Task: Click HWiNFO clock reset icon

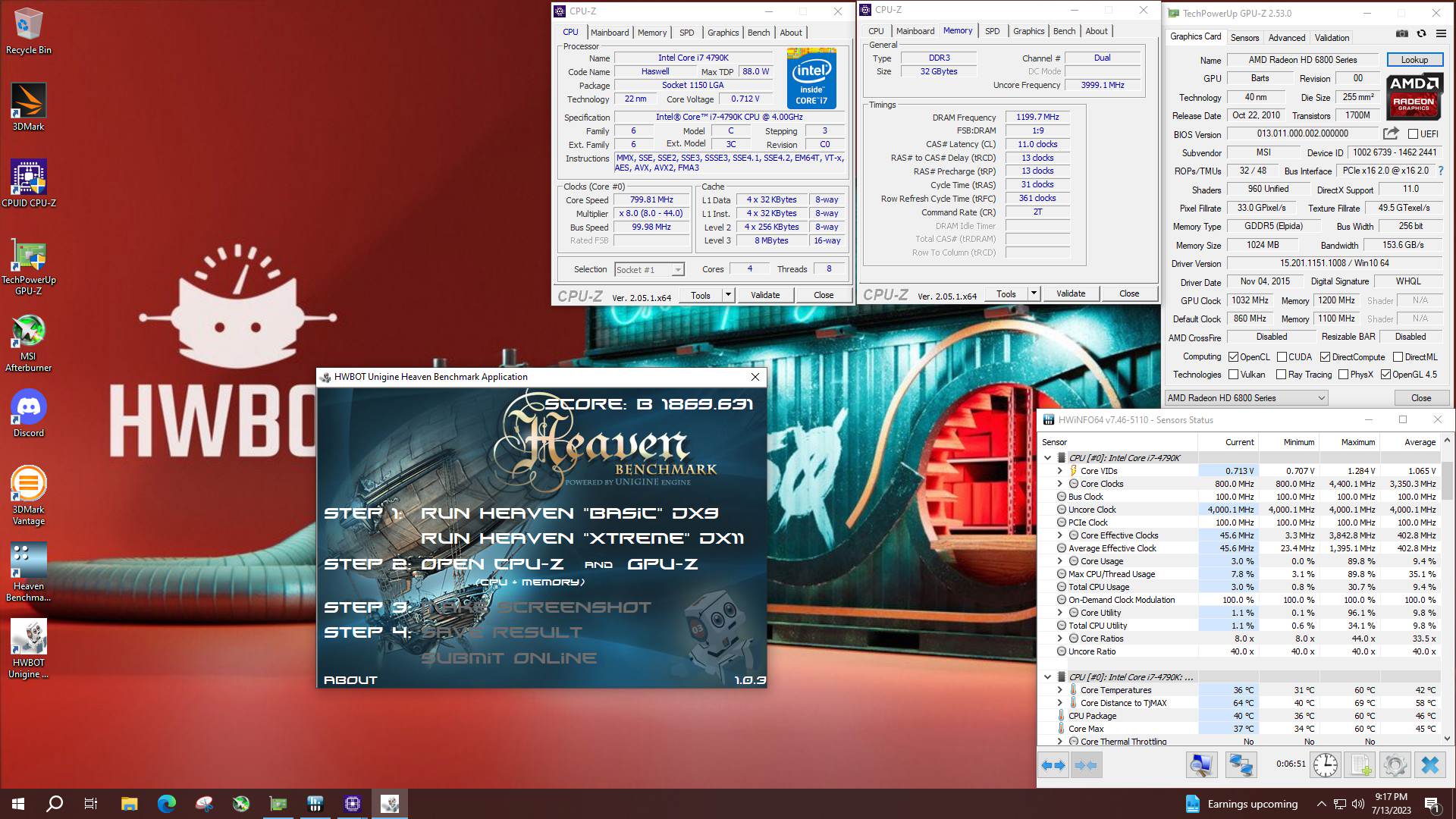Action: pyautogui.click(x=1326, y=765)
